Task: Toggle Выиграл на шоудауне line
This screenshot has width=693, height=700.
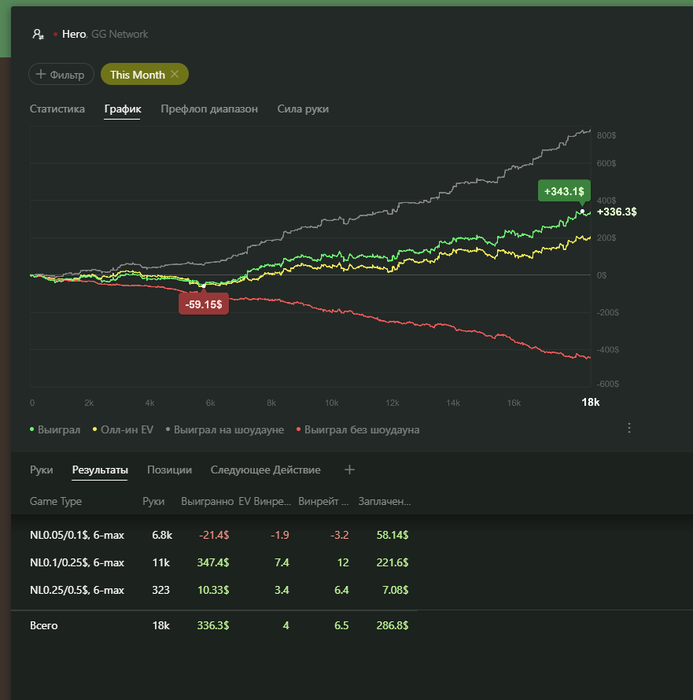Action: pyautogui.click(x=225, y=430)
